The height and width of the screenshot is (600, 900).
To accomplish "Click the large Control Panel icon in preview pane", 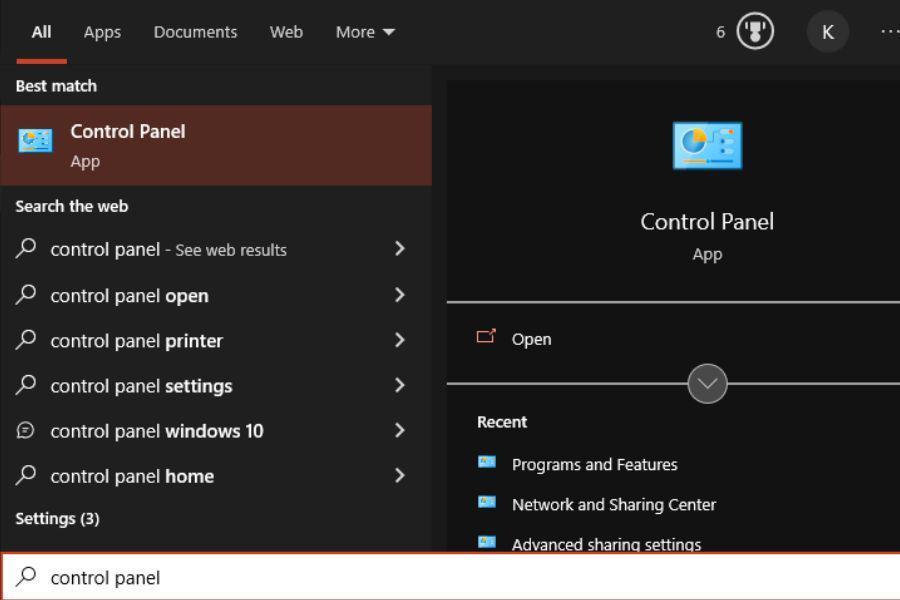I will pyautogui.click(x=707, y=145).
